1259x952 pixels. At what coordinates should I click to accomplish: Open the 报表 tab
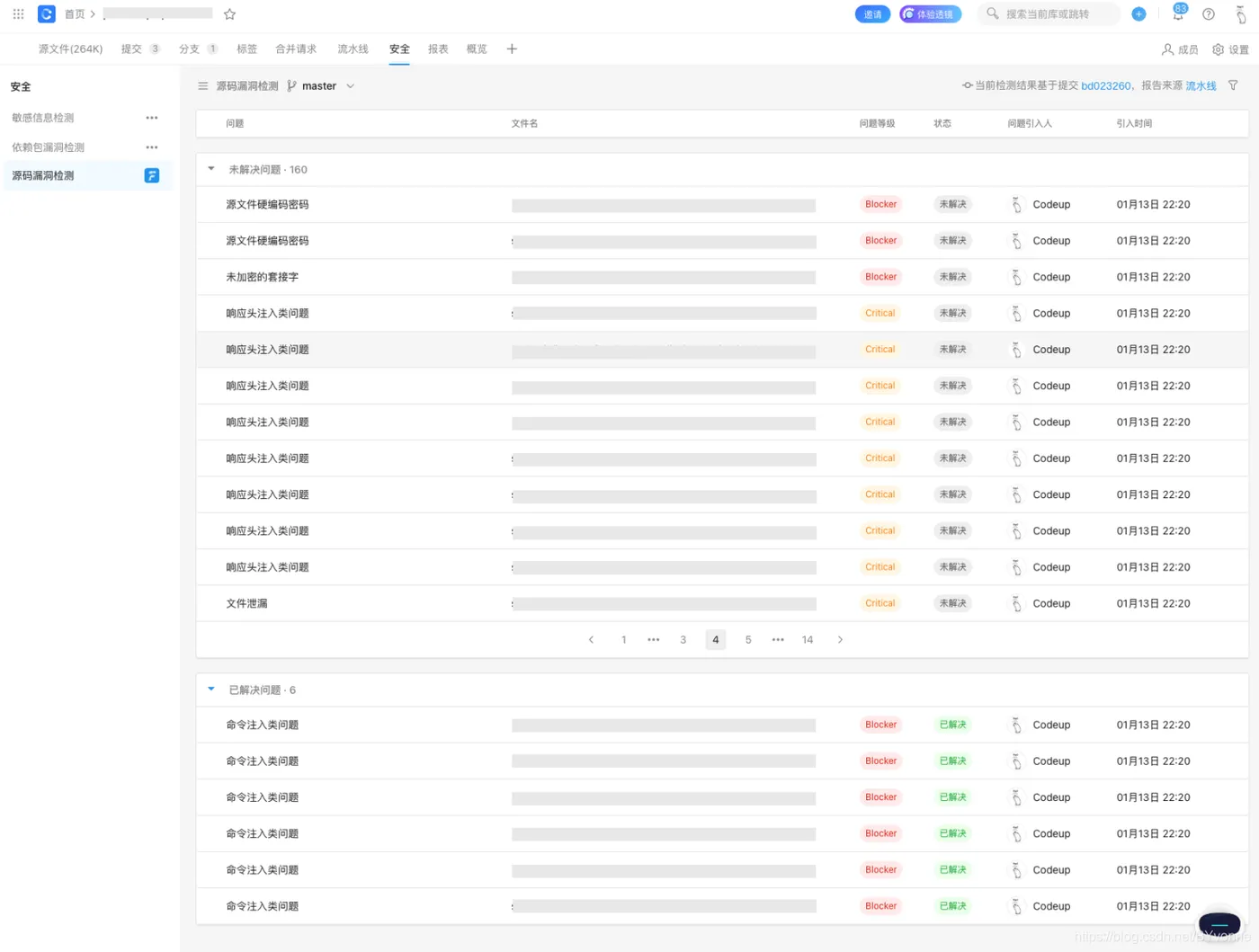click(438, 49)
